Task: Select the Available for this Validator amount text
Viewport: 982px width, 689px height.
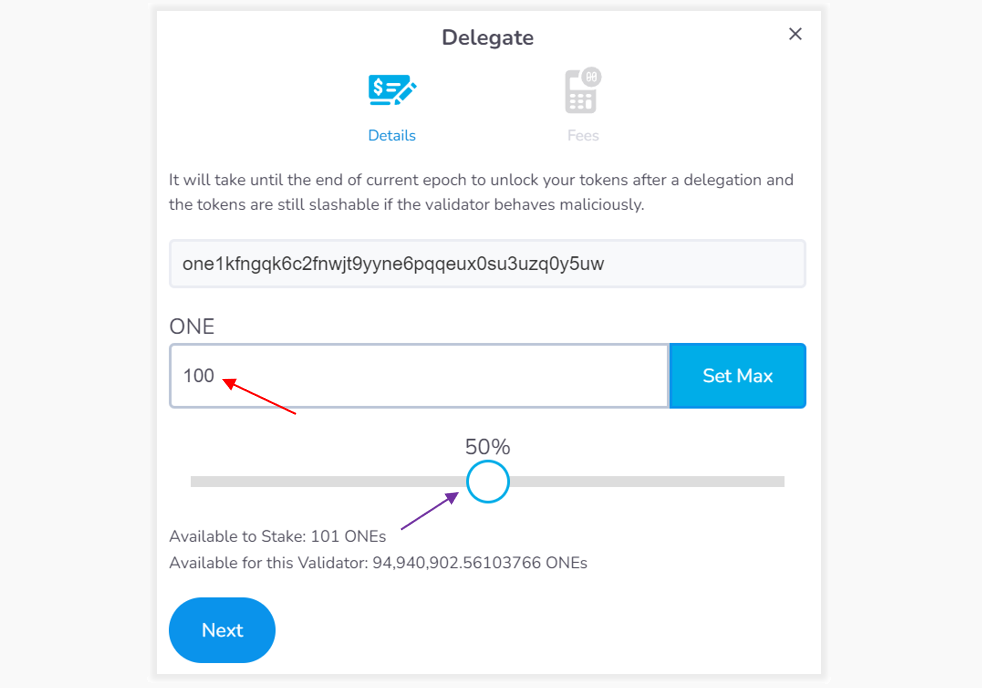Action: [x=378, y=563]
